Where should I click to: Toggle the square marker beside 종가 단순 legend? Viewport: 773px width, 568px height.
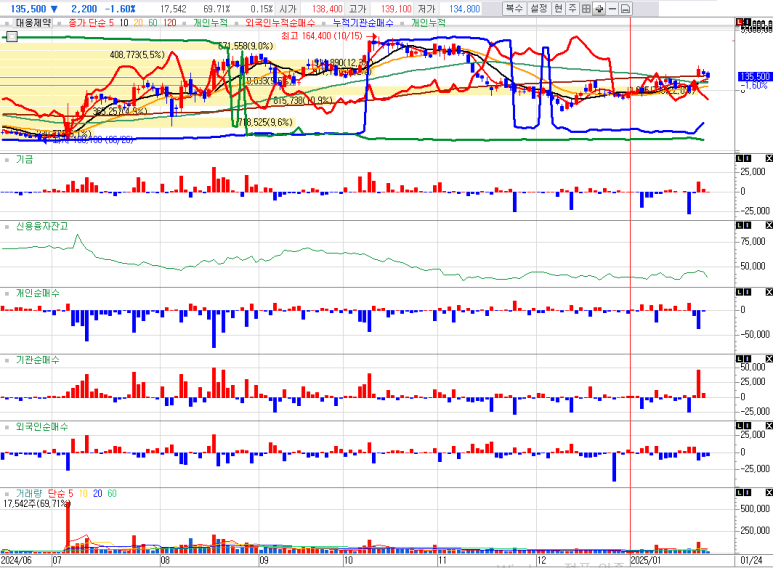[60, 23]
